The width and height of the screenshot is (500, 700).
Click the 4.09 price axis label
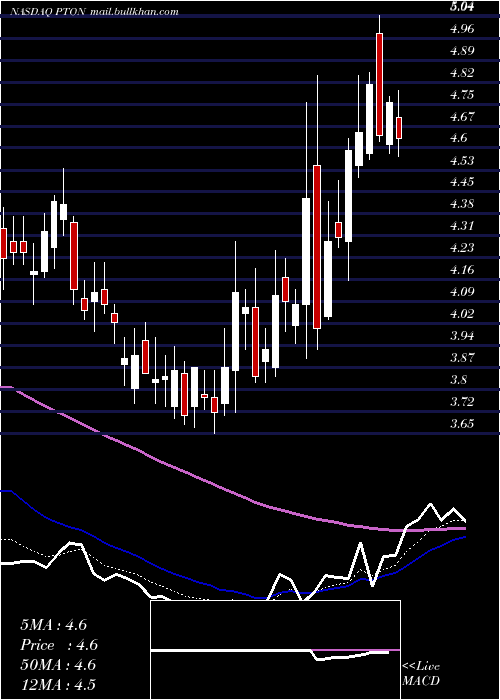462,292
